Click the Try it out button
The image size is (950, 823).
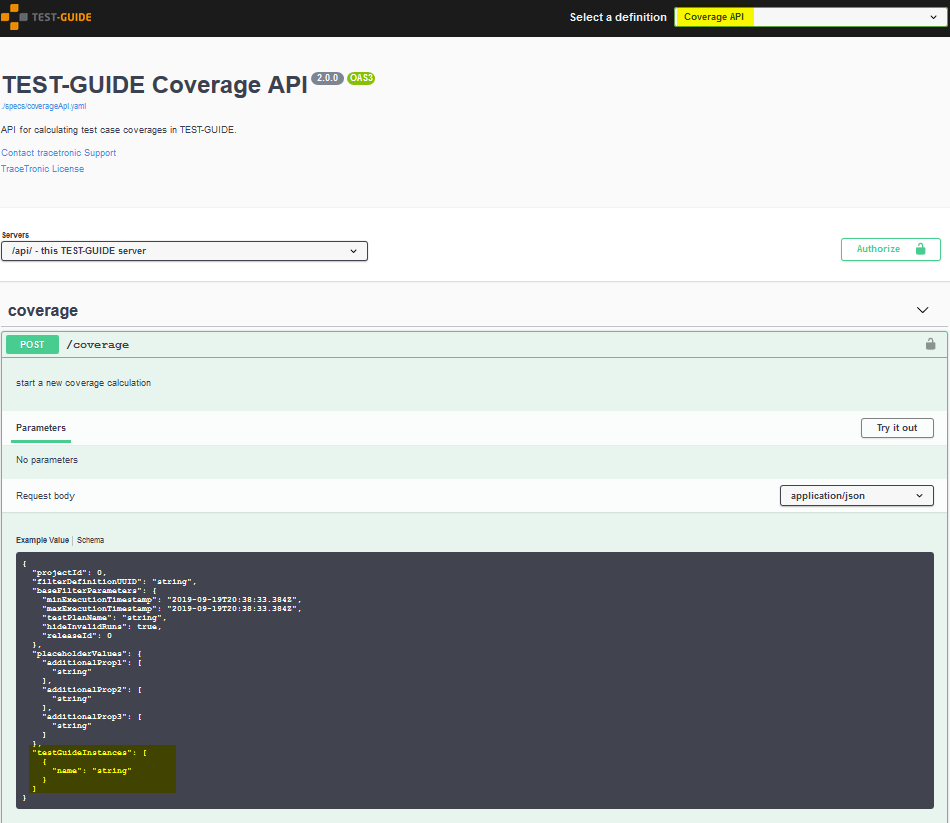click(x=896, y=427)
